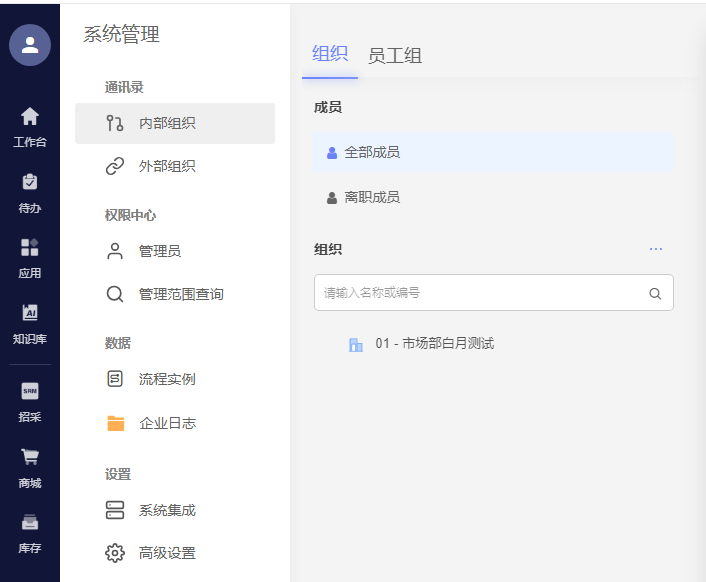The width and height of the screenshot is (706, 582).
Task: Click the 请输入名称或编号 search field
Action: [x=480, y=293]
